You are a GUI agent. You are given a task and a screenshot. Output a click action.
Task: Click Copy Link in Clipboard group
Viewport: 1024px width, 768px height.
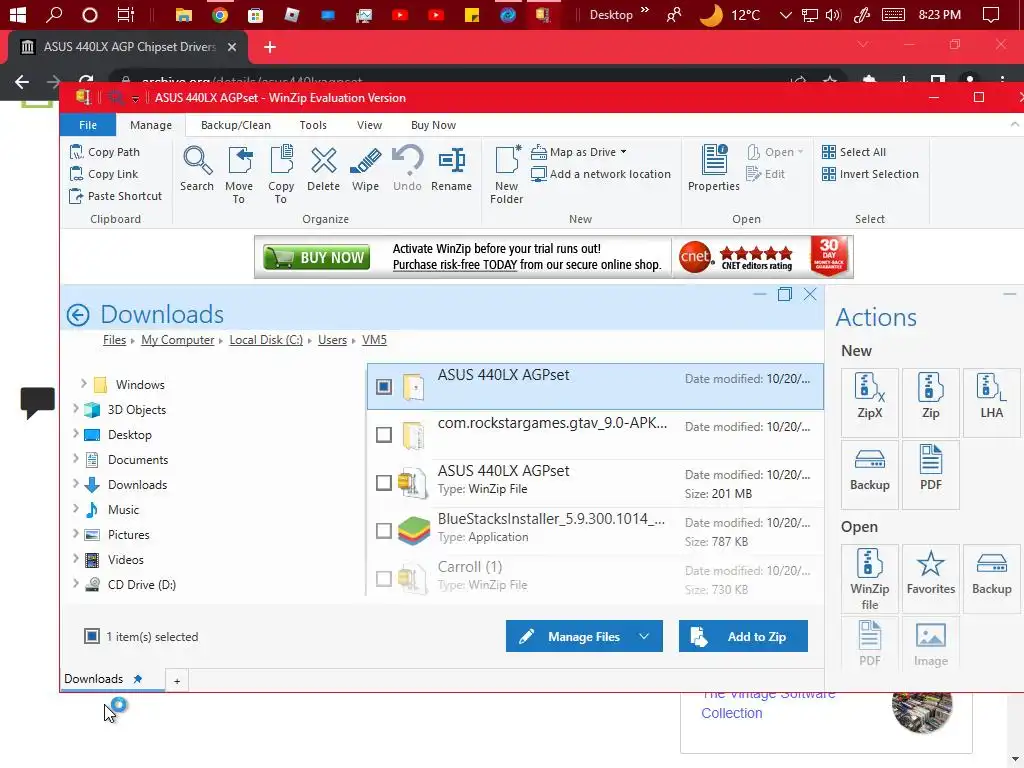[104, 174]
